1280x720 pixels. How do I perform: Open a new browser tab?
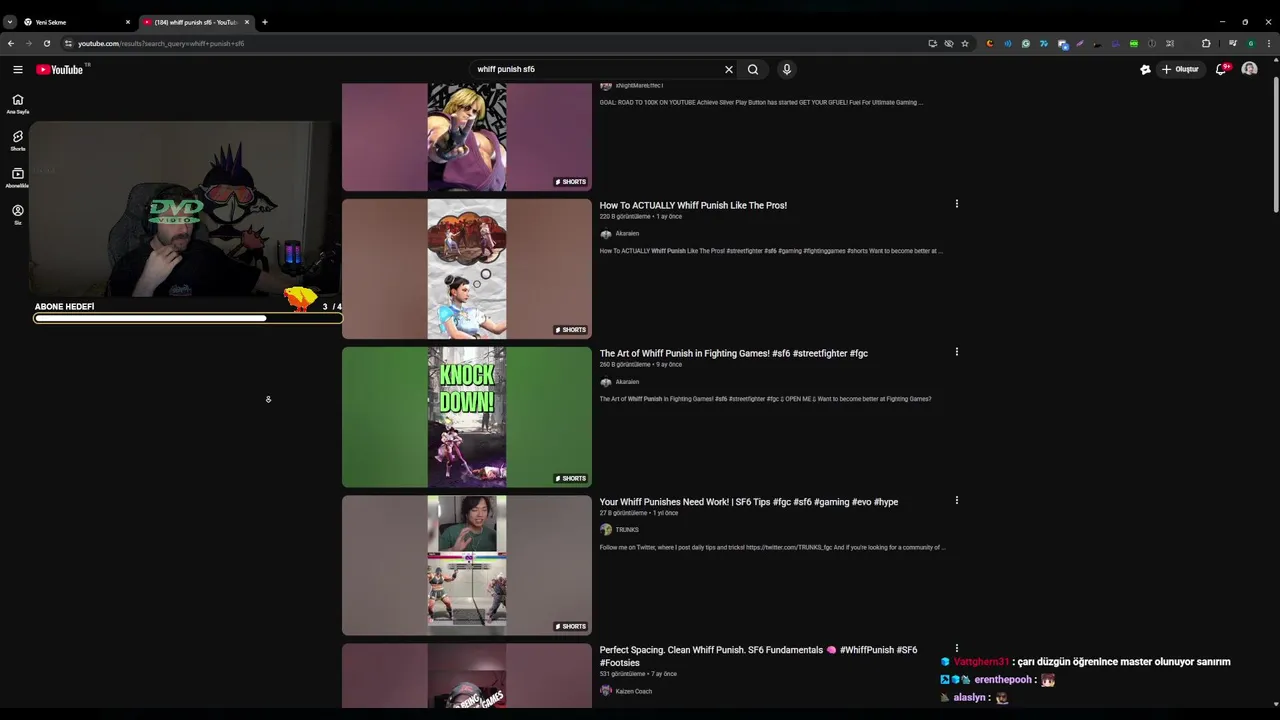click(265, 22)
